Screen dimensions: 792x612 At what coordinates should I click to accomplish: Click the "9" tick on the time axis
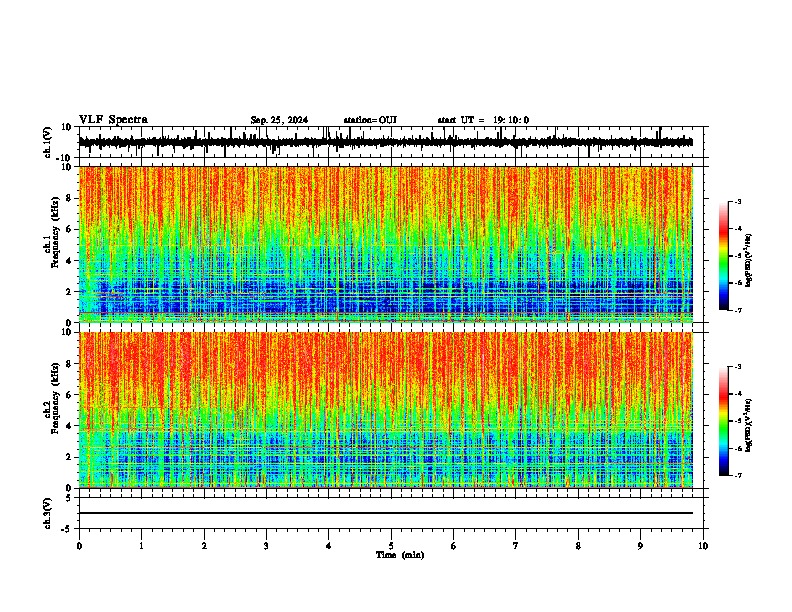[x=640, y=546]
